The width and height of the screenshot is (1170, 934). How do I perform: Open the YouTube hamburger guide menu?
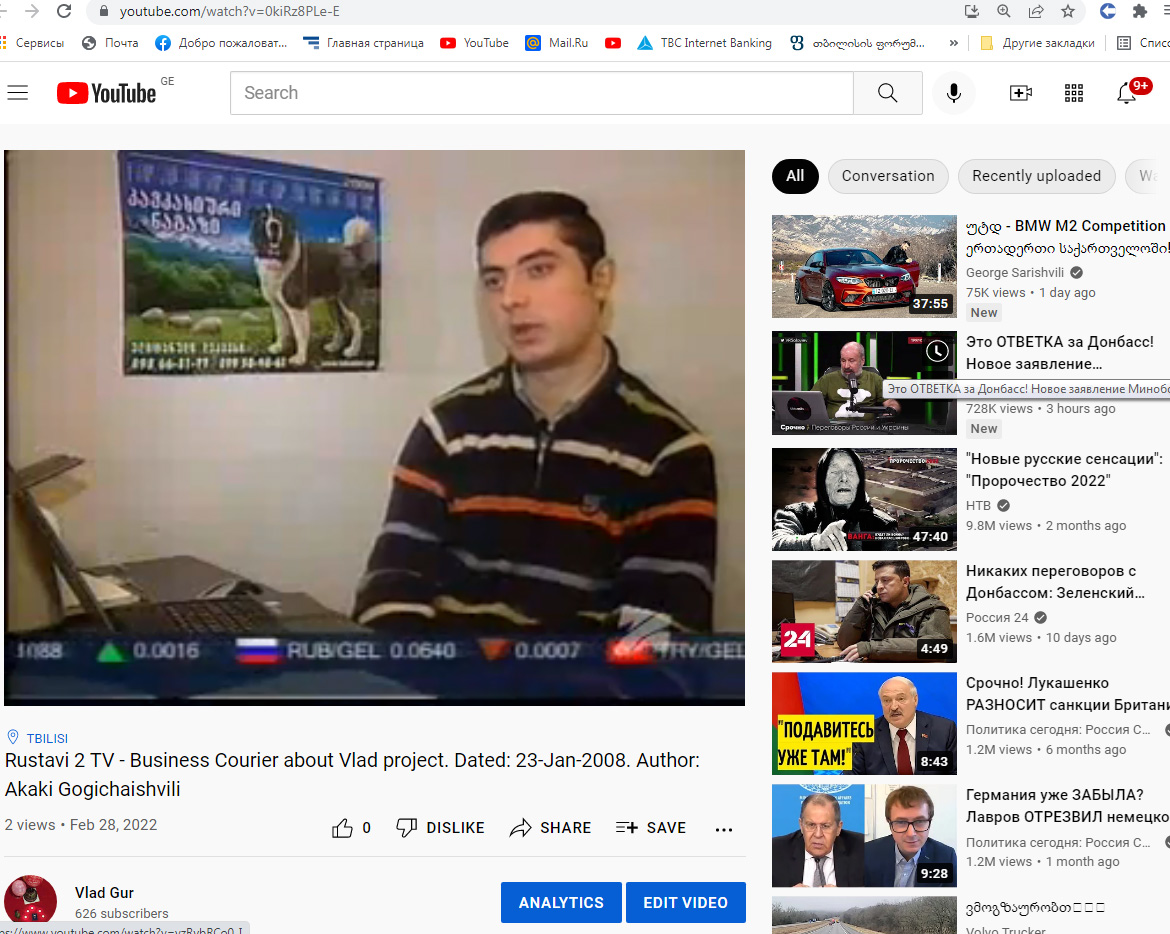18,93
